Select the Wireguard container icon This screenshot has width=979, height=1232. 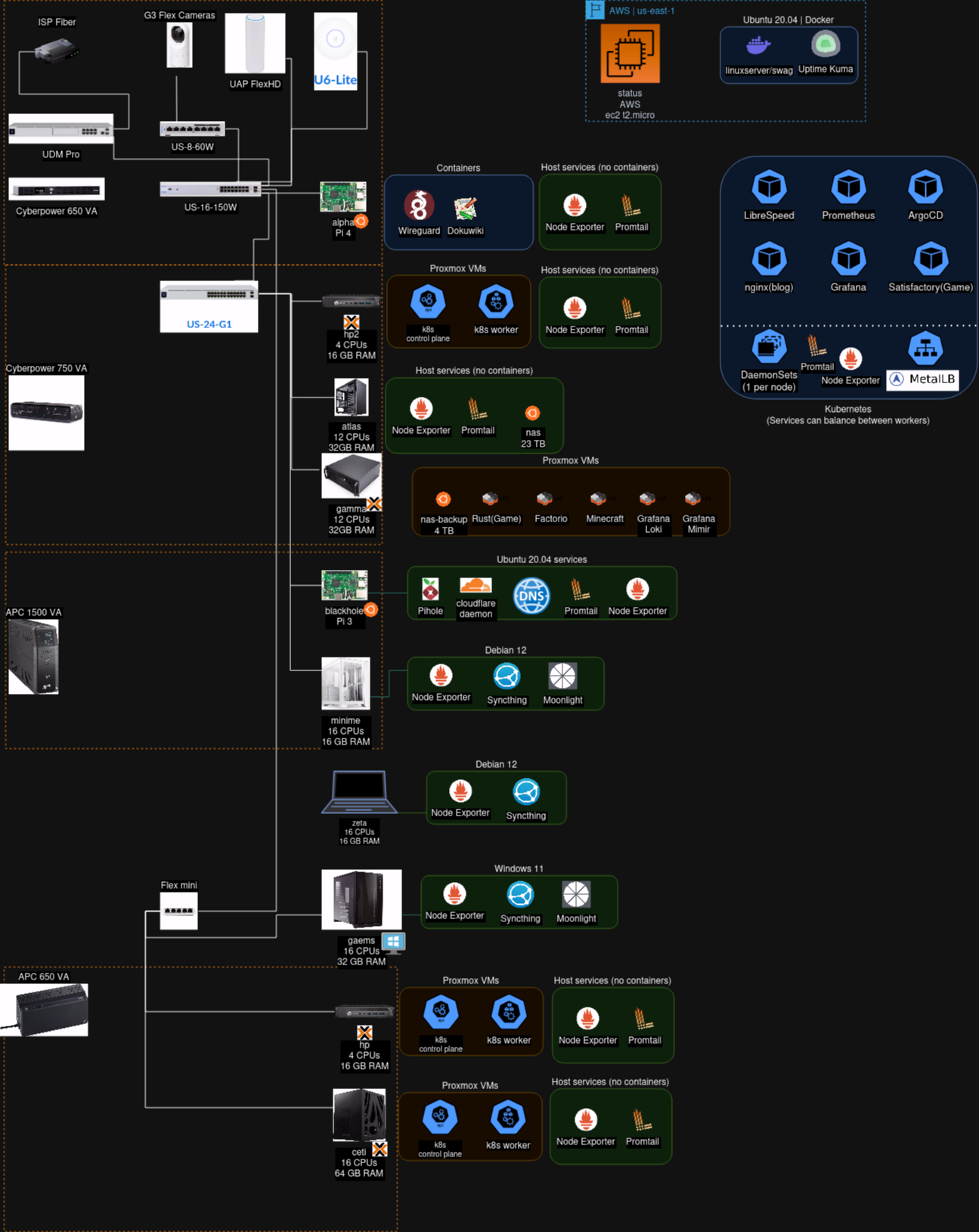(x=419, y=206)
